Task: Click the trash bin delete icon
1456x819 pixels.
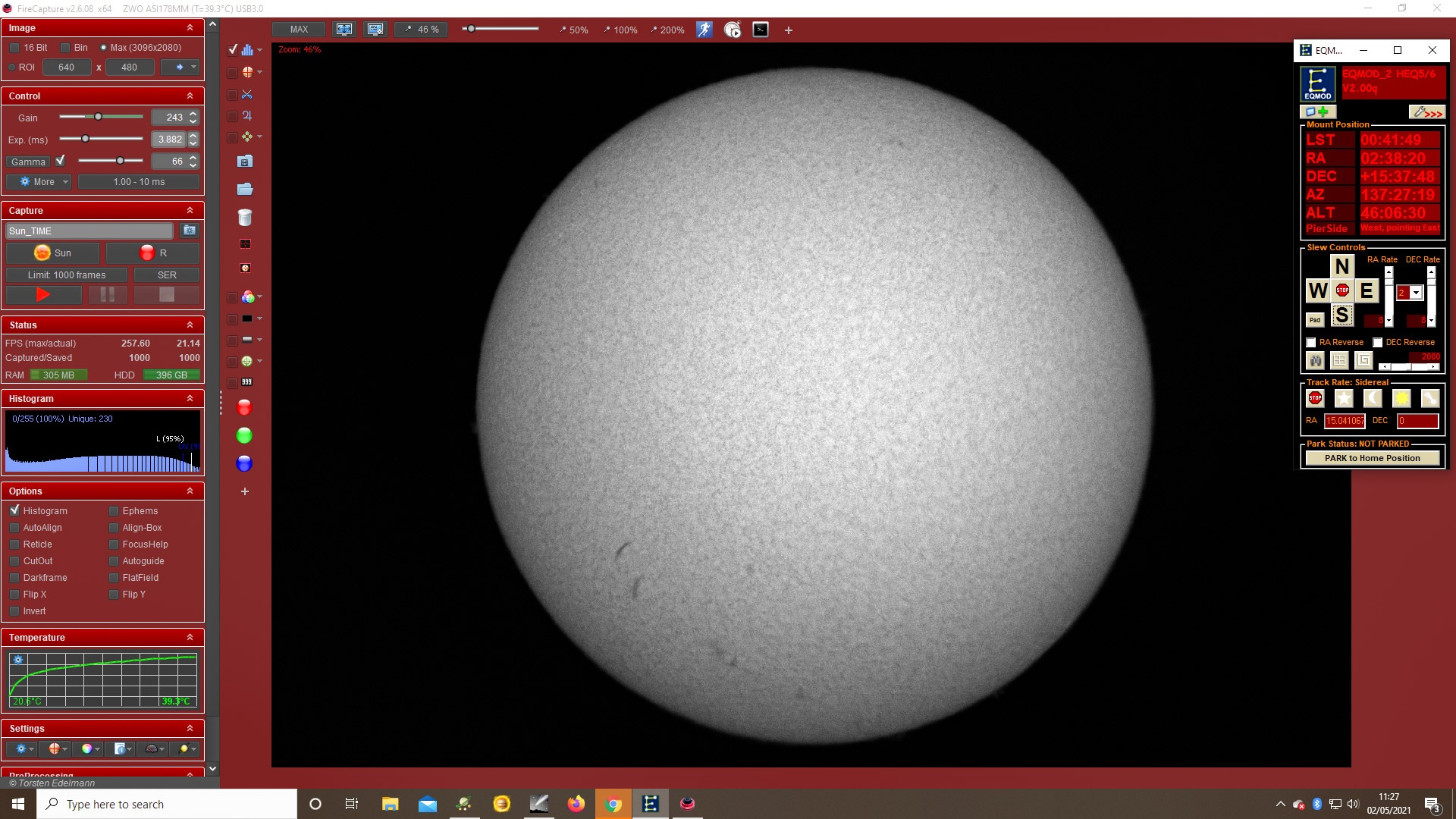Action: pos(244,218)
